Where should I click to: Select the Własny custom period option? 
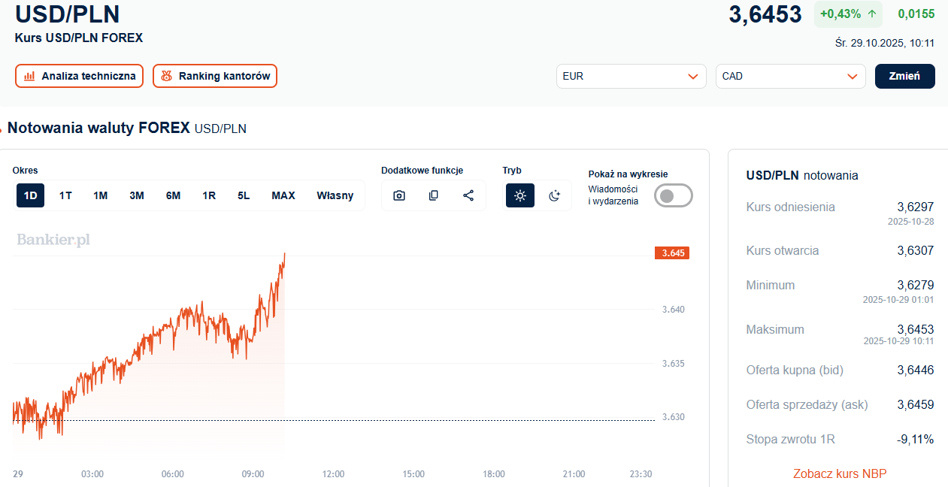[x=335, y=196]
